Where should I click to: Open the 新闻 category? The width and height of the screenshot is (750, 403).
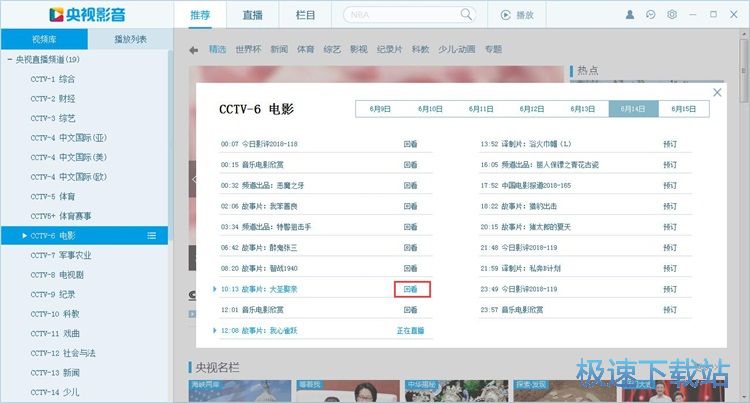pyautogui.click(x=279, y=49)
